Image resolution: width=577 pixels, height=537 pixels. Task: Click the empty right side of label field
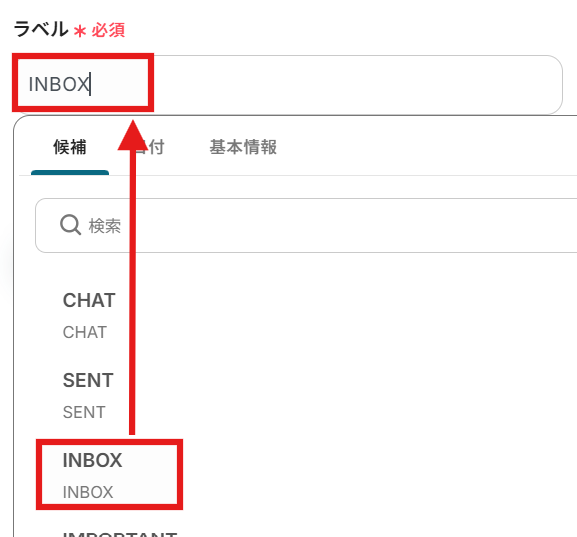click(357, 84)
